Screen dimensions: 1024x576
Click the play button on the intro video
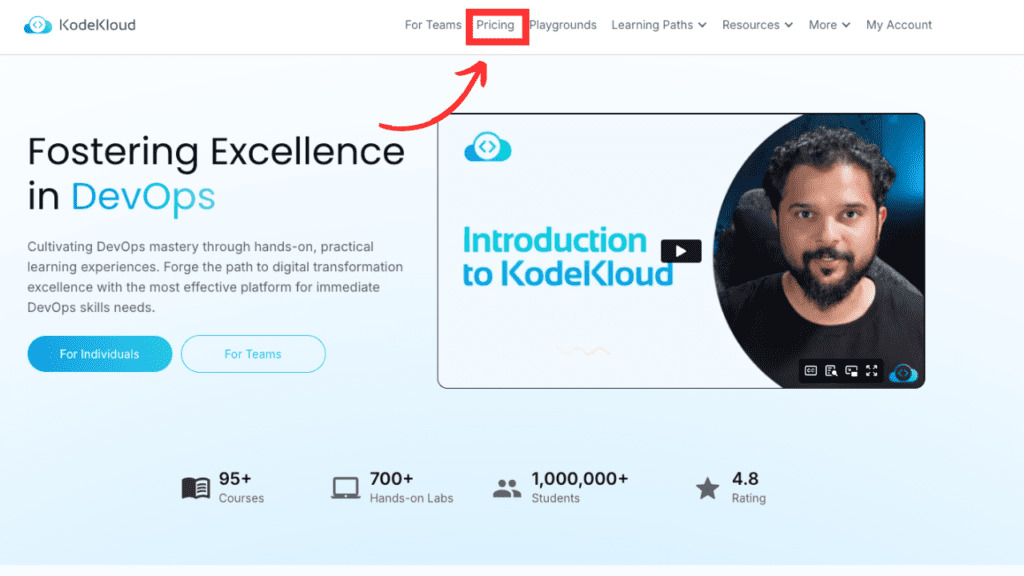coord(681,251)
